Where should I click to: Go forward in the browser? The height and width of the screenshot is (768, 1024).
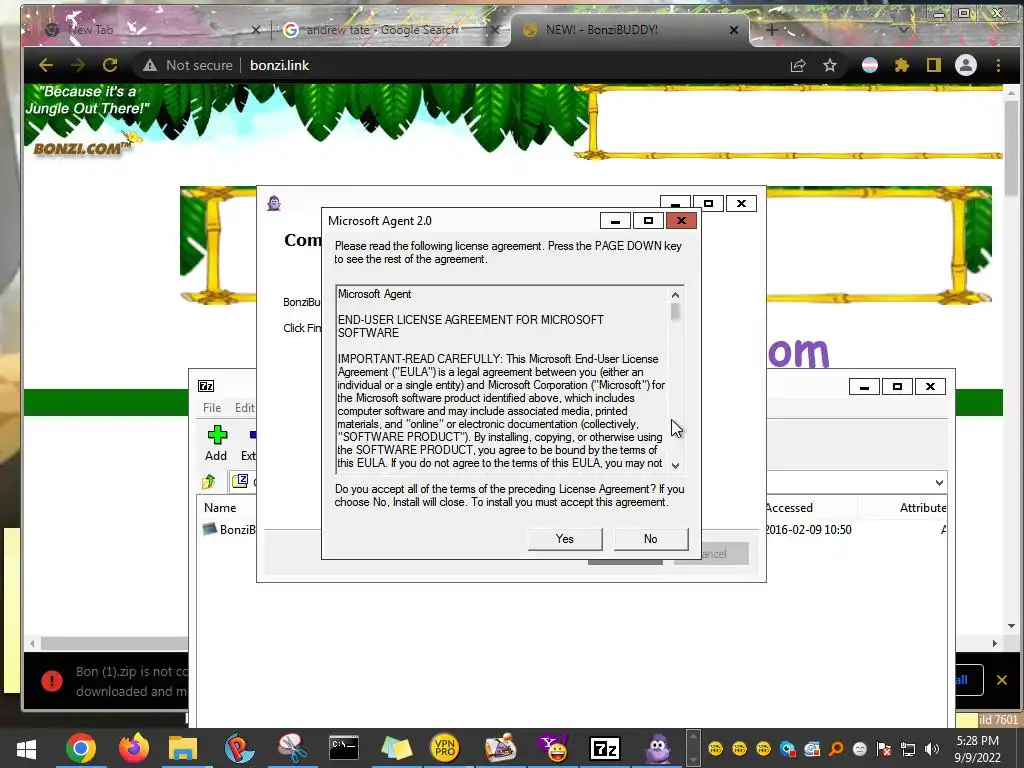click(78, 65)
